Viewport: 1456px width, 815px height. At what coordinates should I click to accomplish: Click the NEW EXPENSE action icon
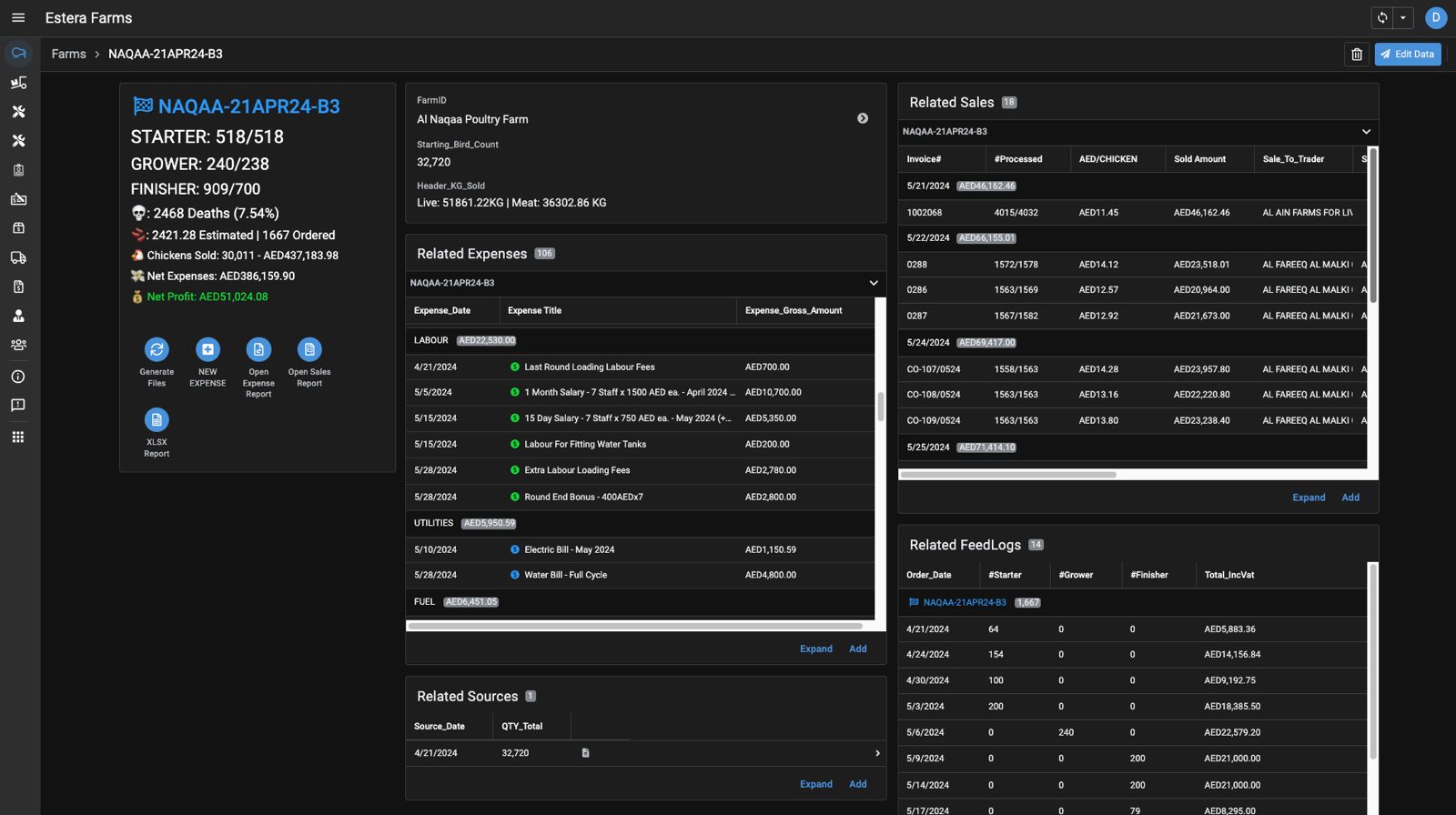coord(207,349)
